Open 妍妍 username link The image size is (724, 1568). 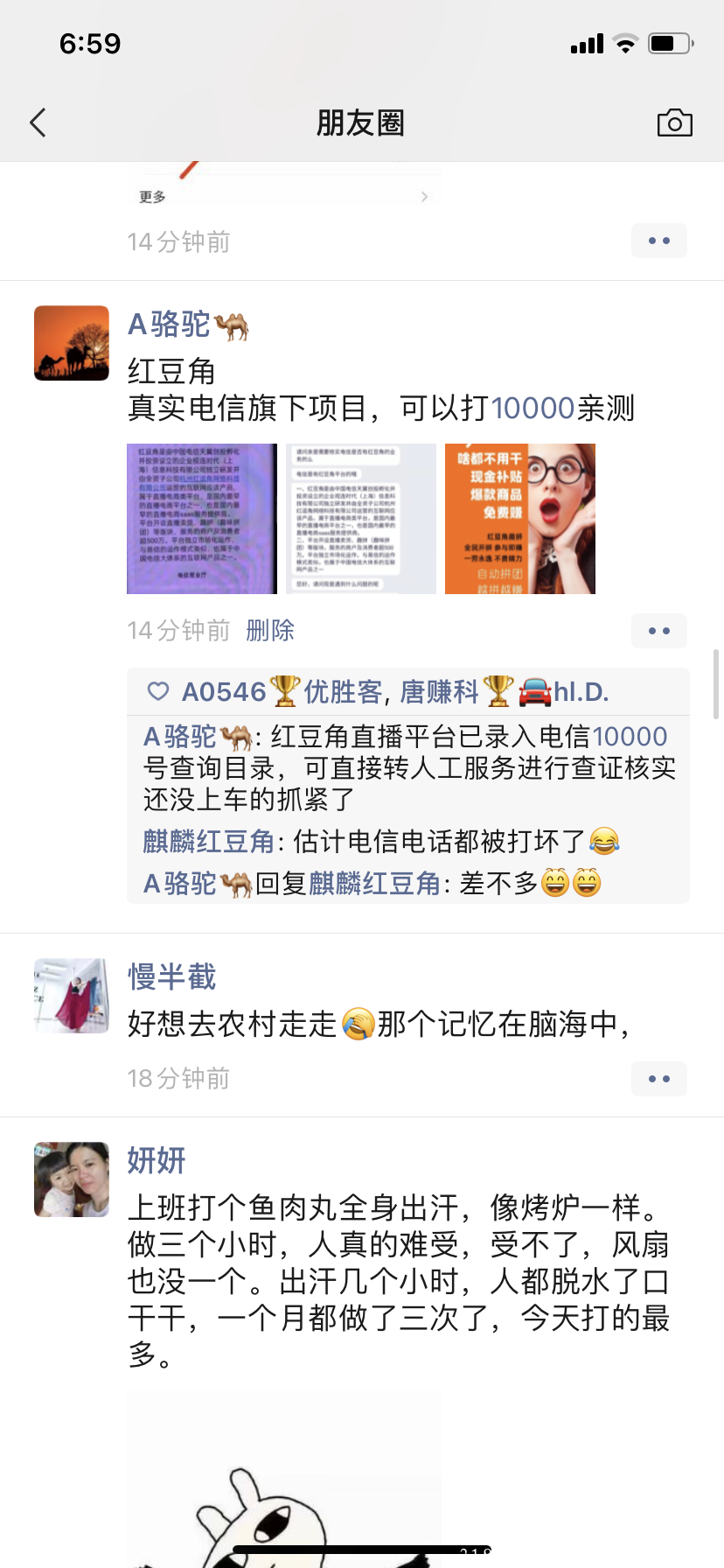point(157,1160)
